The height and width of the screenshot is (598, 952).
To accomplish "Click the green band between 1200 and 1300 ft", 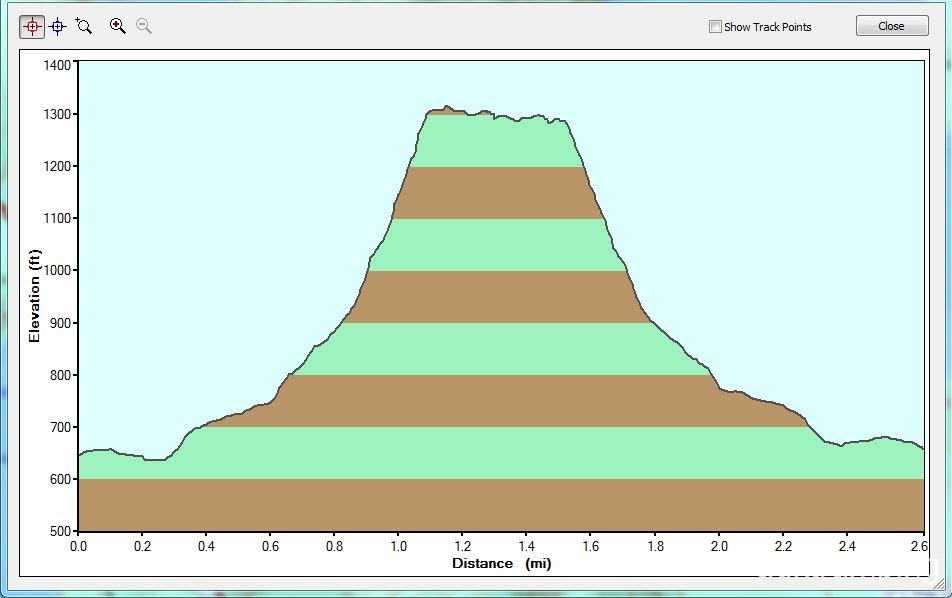I will click(495, 143).
